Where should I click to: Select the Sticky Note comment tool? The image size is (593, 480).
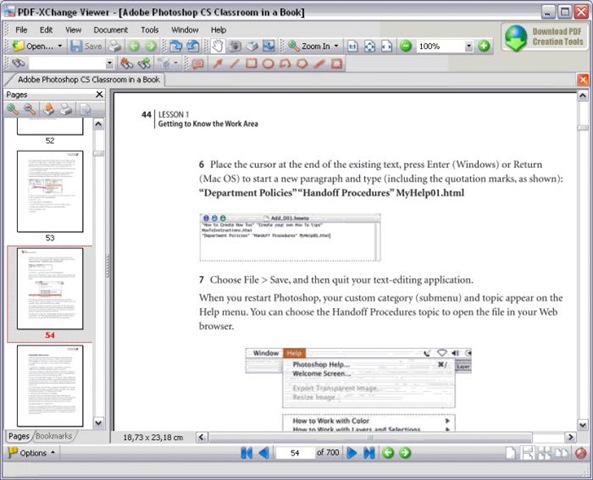pos(198,63)
